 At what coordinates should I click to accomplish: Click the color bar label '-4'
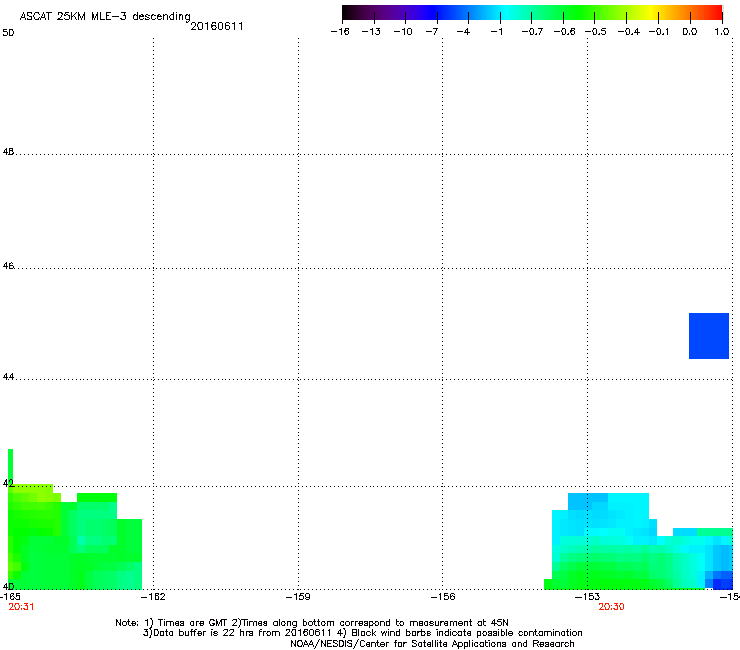pos(463,32)
